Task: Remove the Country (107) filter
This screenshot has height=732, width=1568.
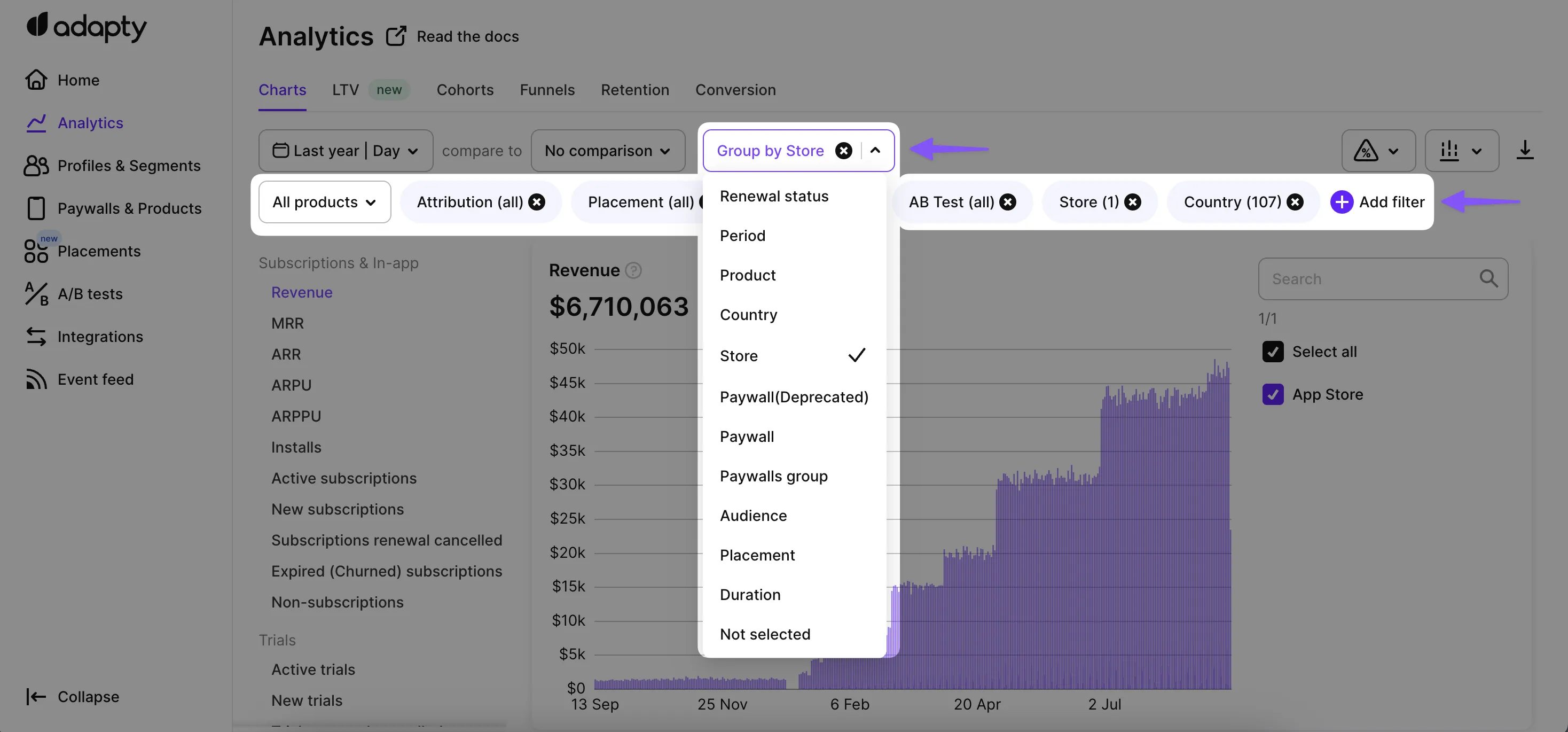Action: pyautogui.click(x=1295, y=201)
